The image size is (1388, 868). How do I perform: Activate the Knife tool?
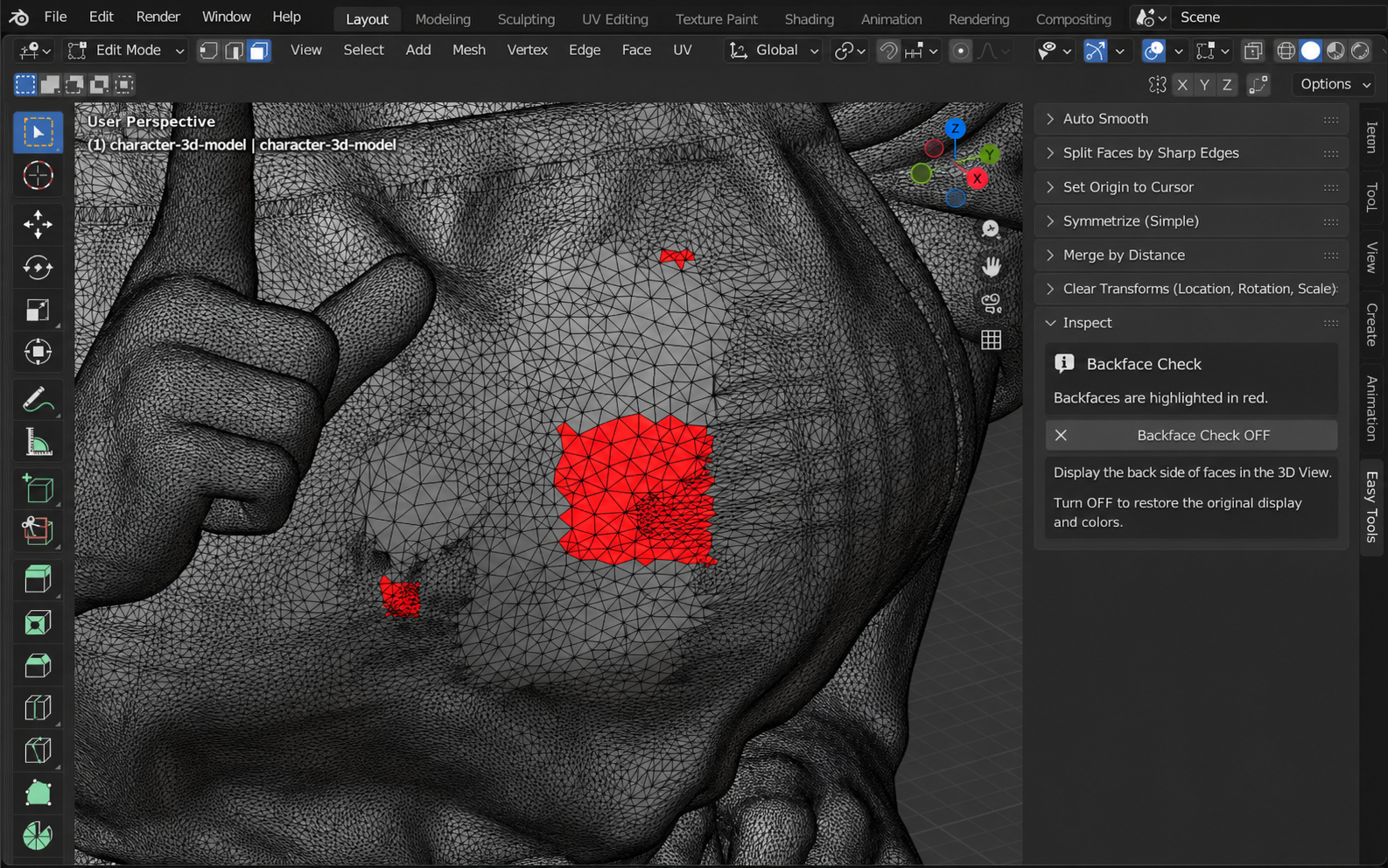pyautogui.click(x=38, y=750)
